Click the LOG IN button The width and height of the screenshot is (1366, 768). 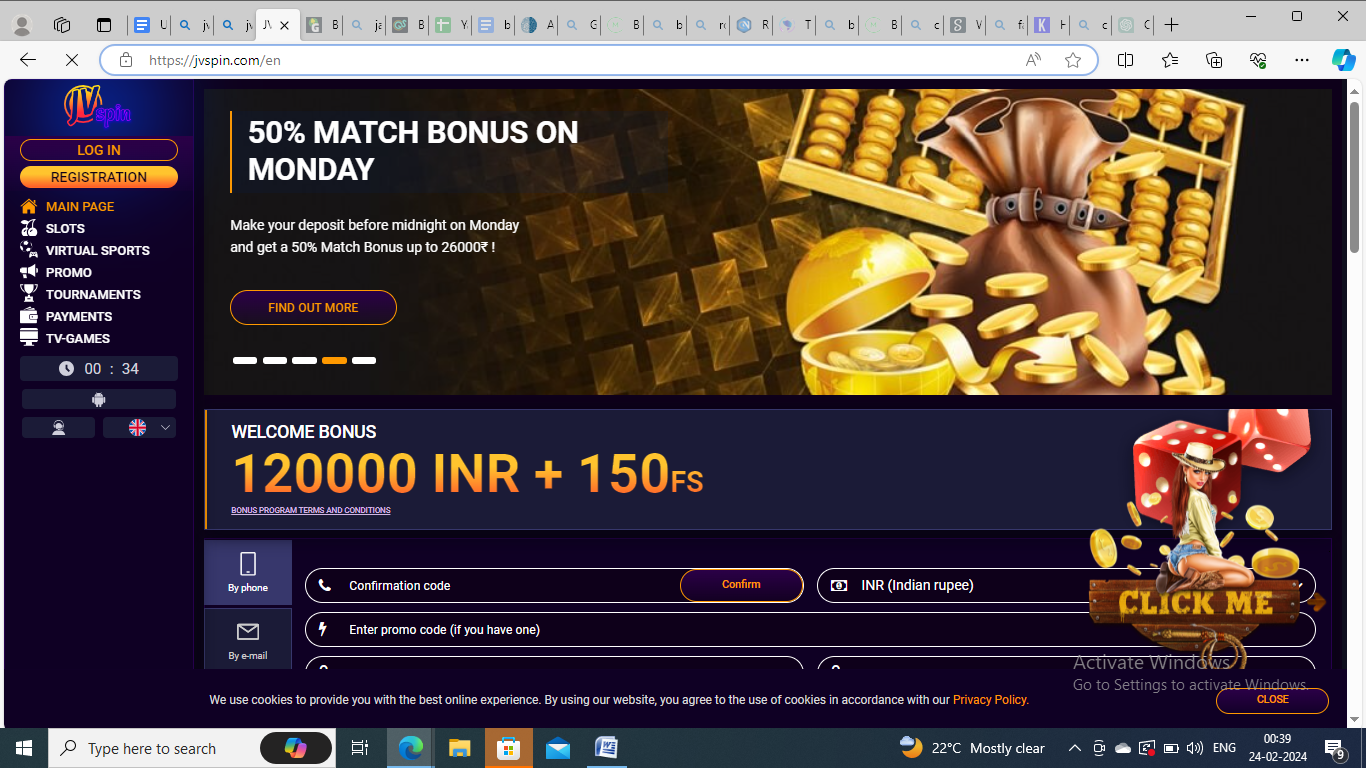click(x=99, y=150)
